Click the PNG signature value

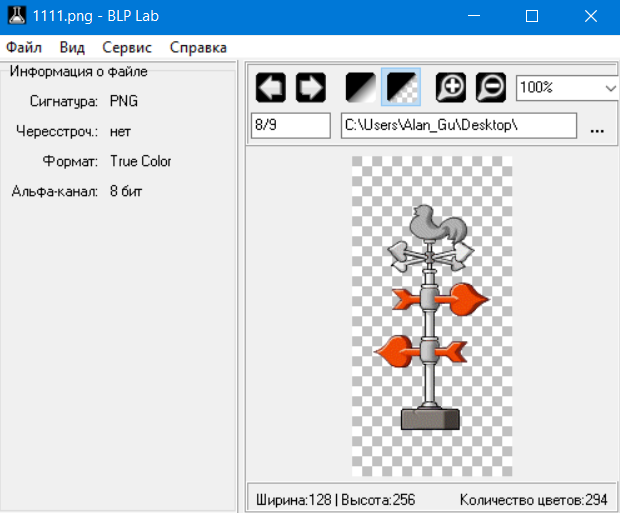(124, 101)
